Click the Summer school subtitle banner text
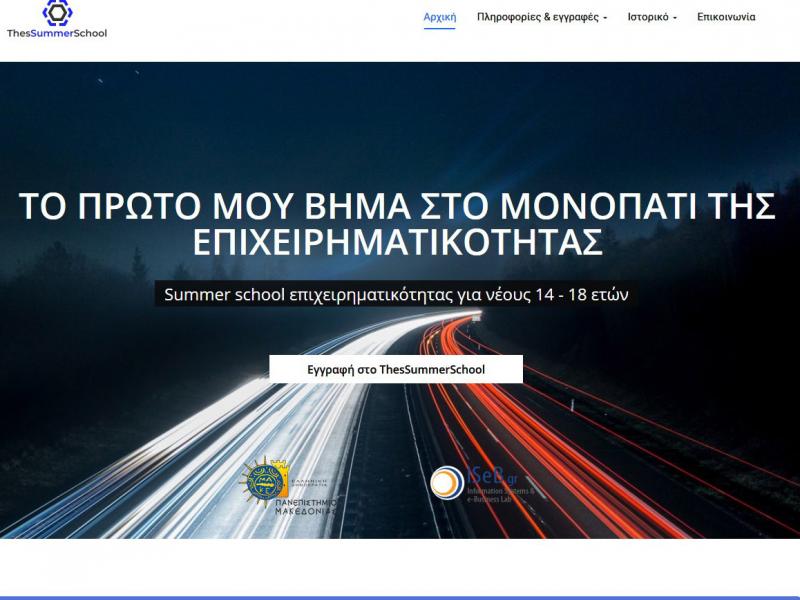The height and width of the screenshot is (600, 800). pos(397,295)
